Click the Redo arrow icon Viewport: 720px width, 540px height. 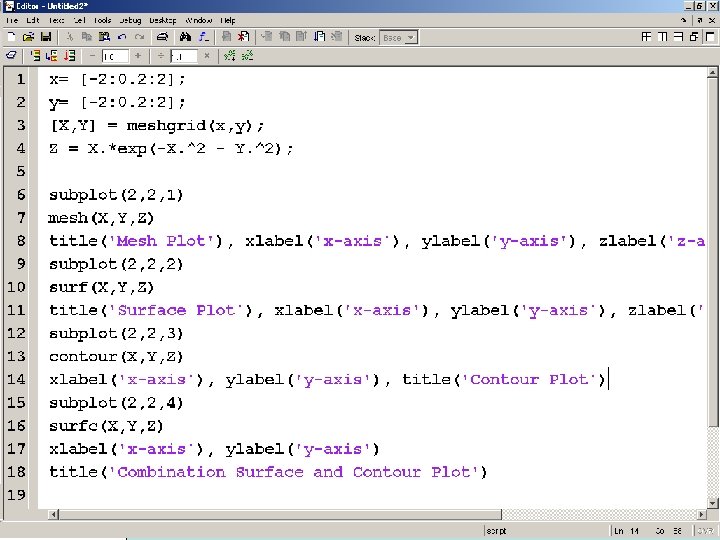[x=140, y=37]
